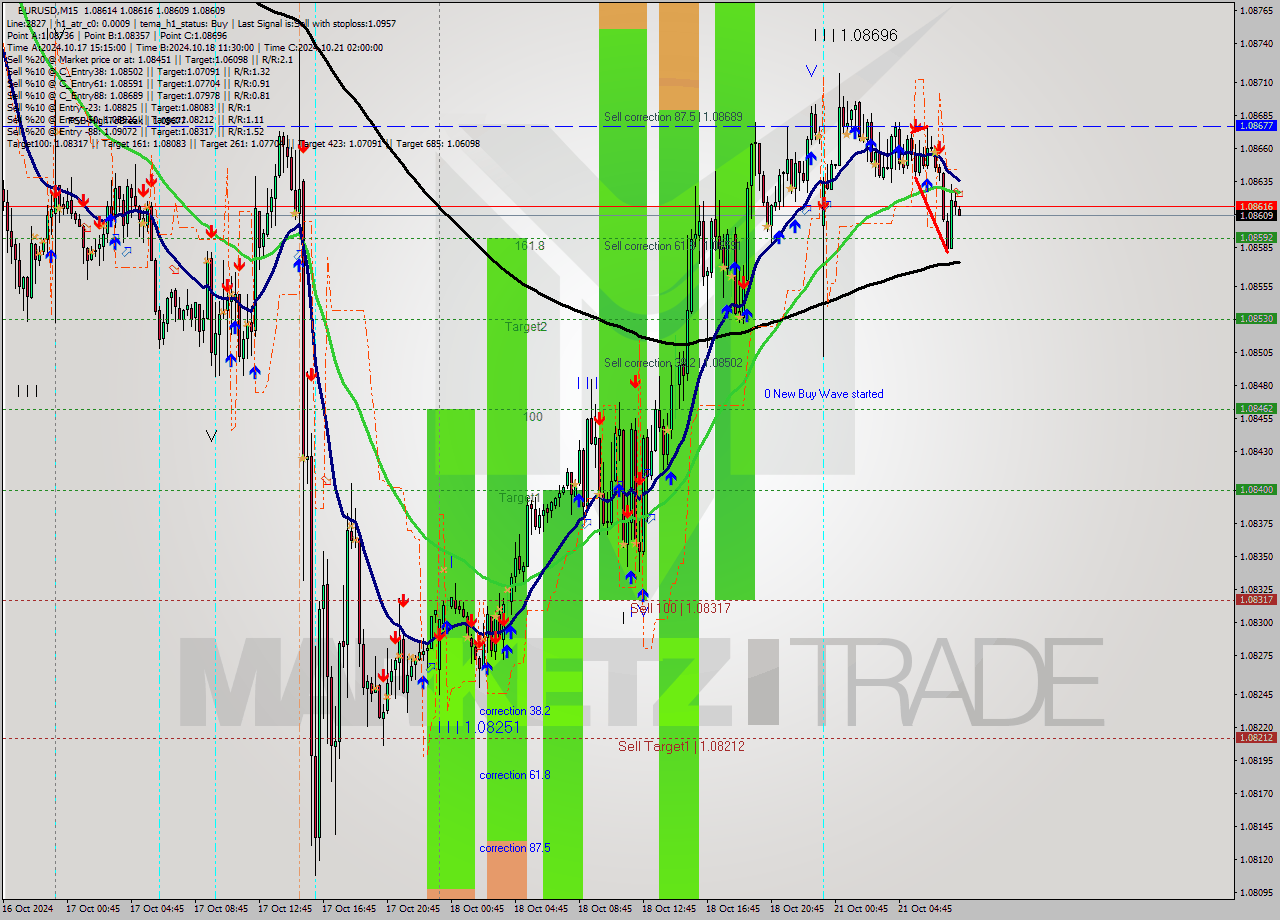Click the 'correction 87.5' label

tap(515, 848)
